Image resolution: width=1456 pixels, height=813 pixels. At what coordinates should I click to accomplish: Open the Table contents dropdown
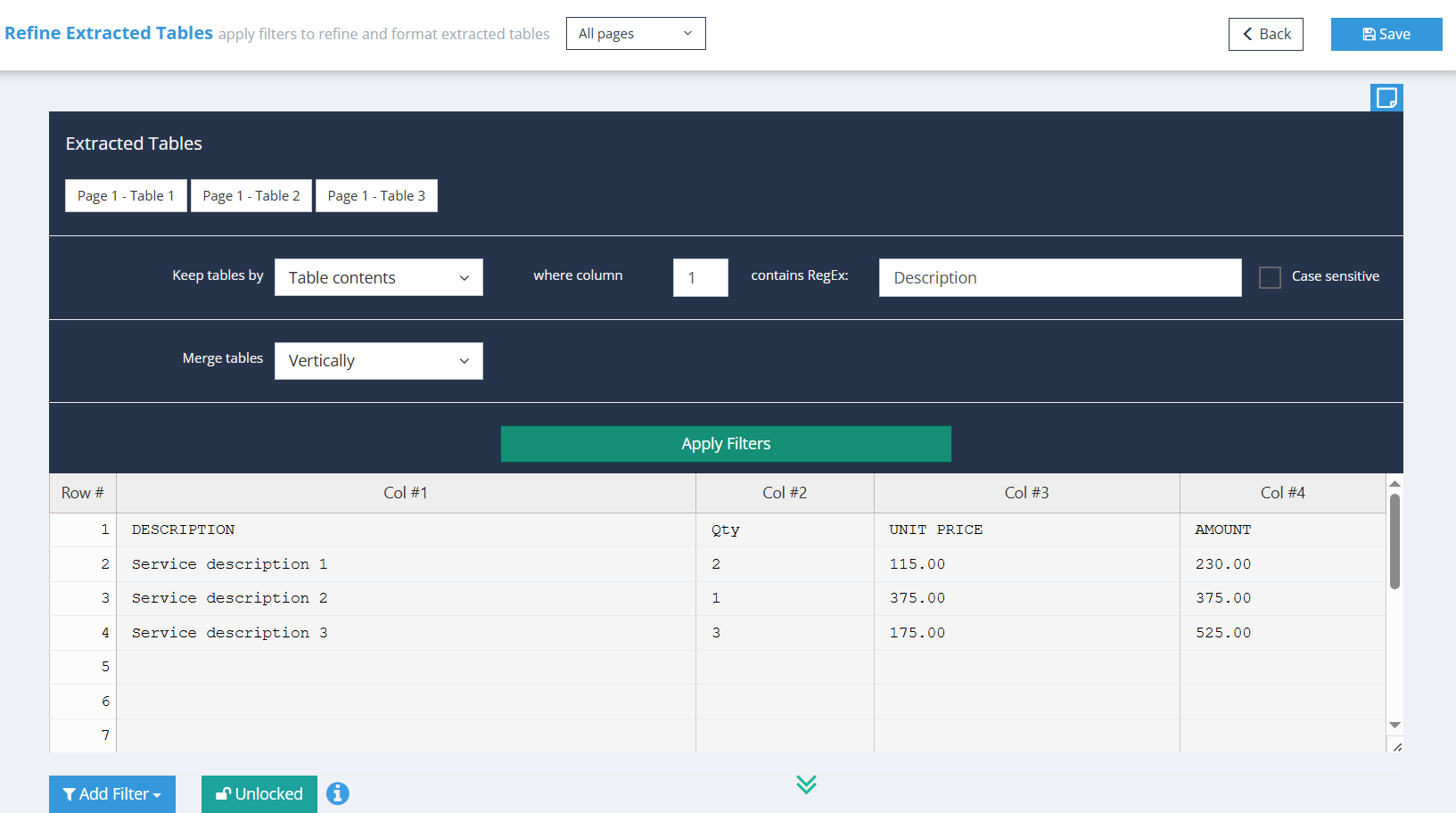click(378, 277)
